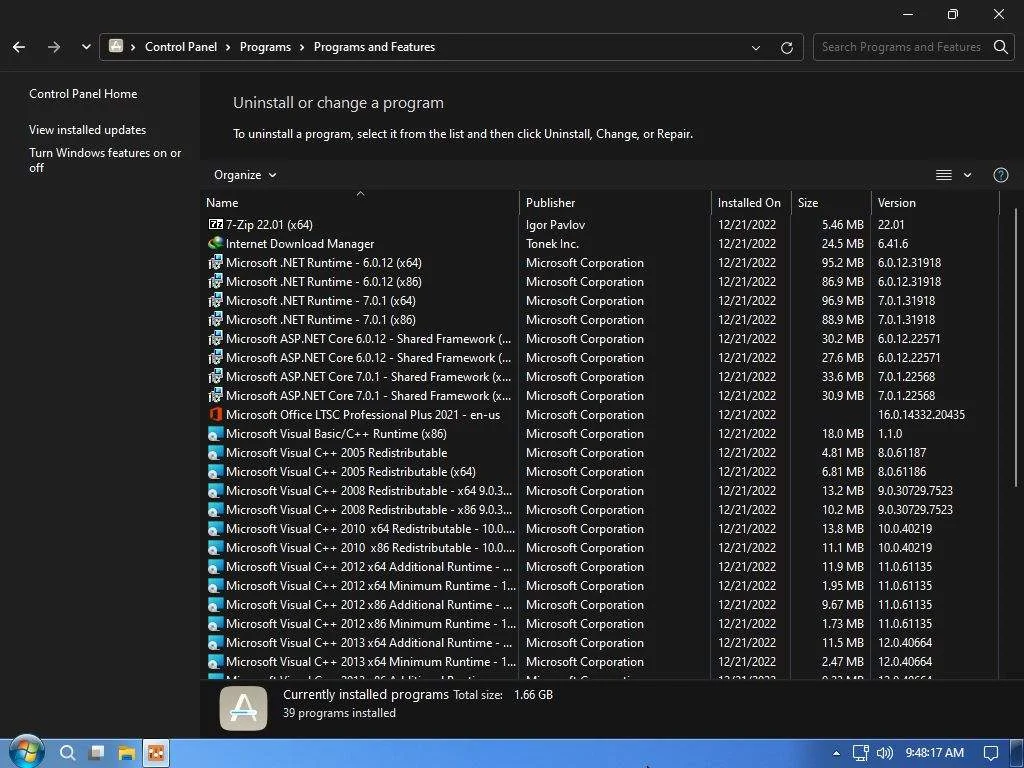Expand the address bar history dropdown
Screen dimensions: 1024x768
756,48
